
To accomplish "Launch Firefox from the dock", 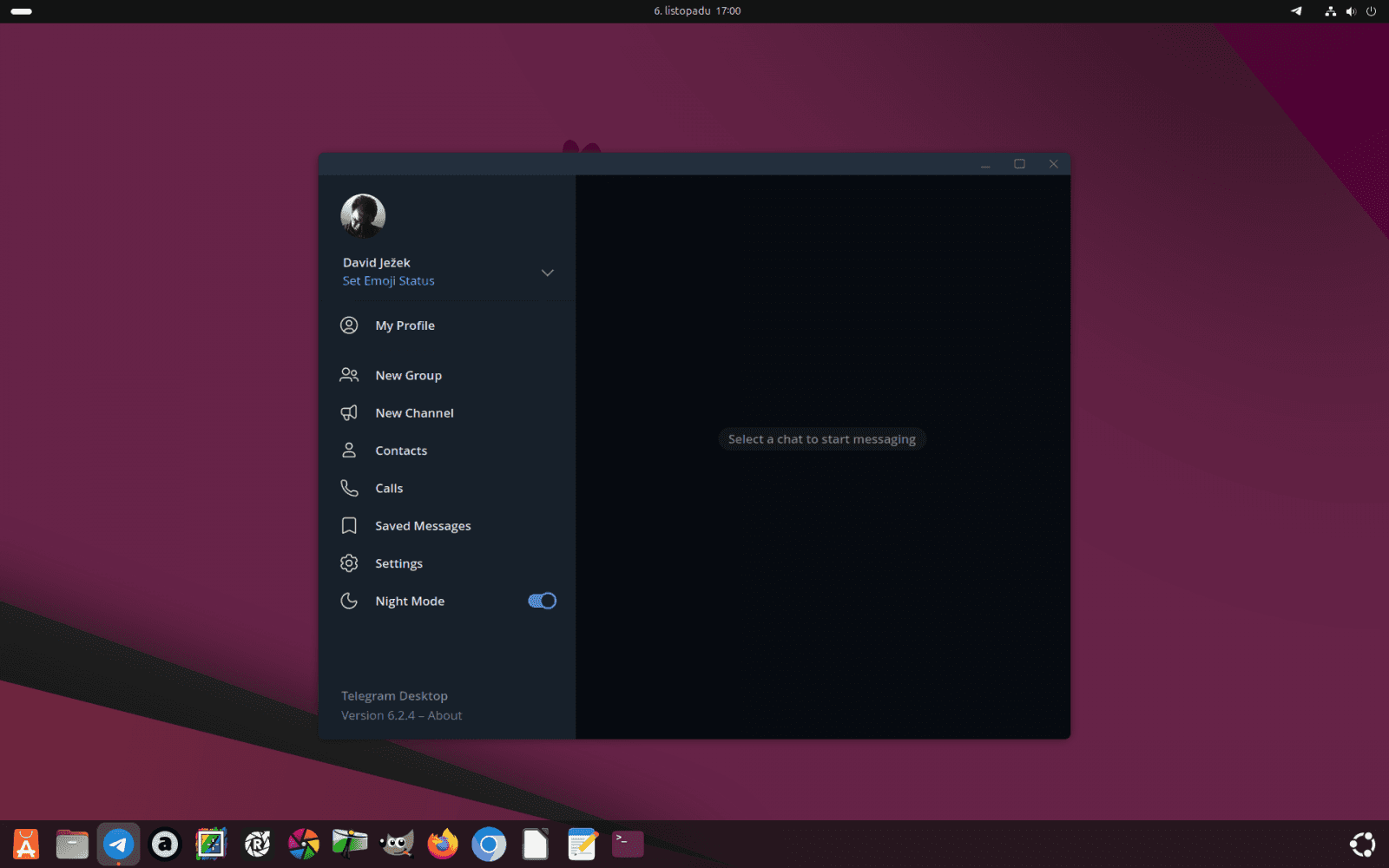I will point(443,844).
